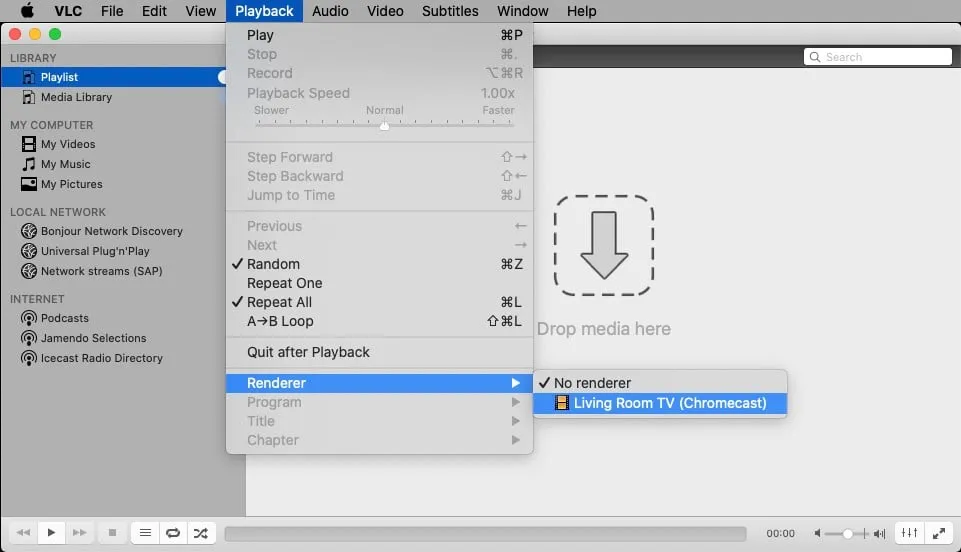The image size is (961, 552).
Task: Click the play button in control bar
Action: [x=51, y=533]
